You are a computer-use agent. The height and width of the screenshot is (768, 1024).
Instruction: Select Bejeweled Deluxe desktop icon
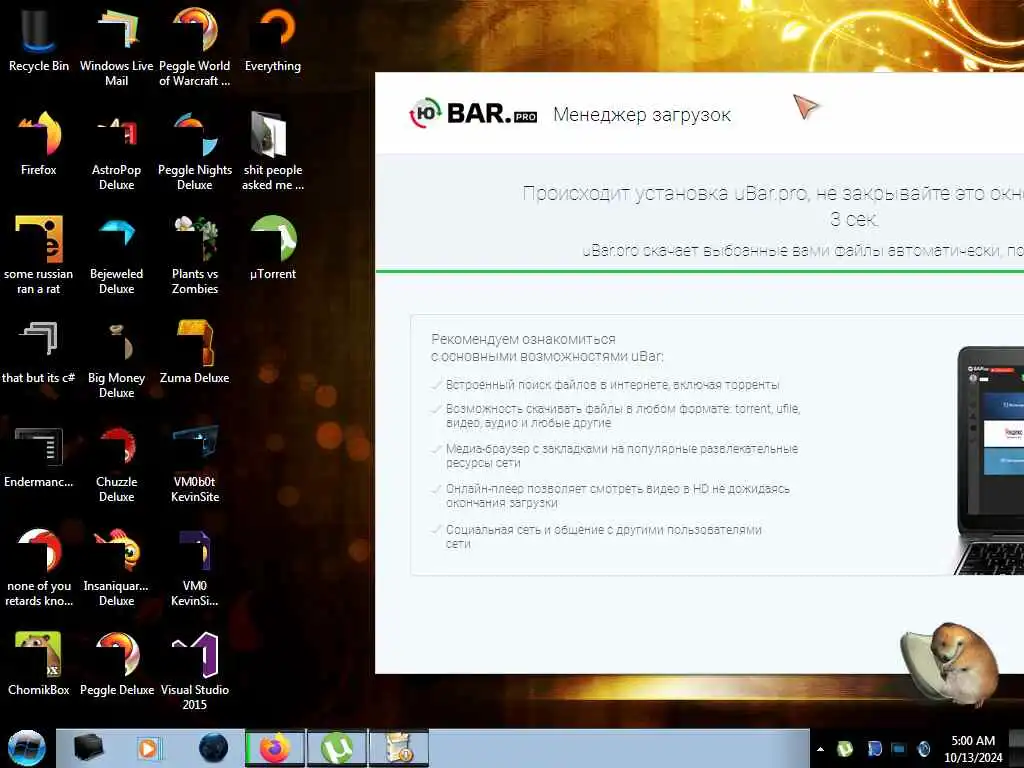pyautogui.click(x=116, y=255)
